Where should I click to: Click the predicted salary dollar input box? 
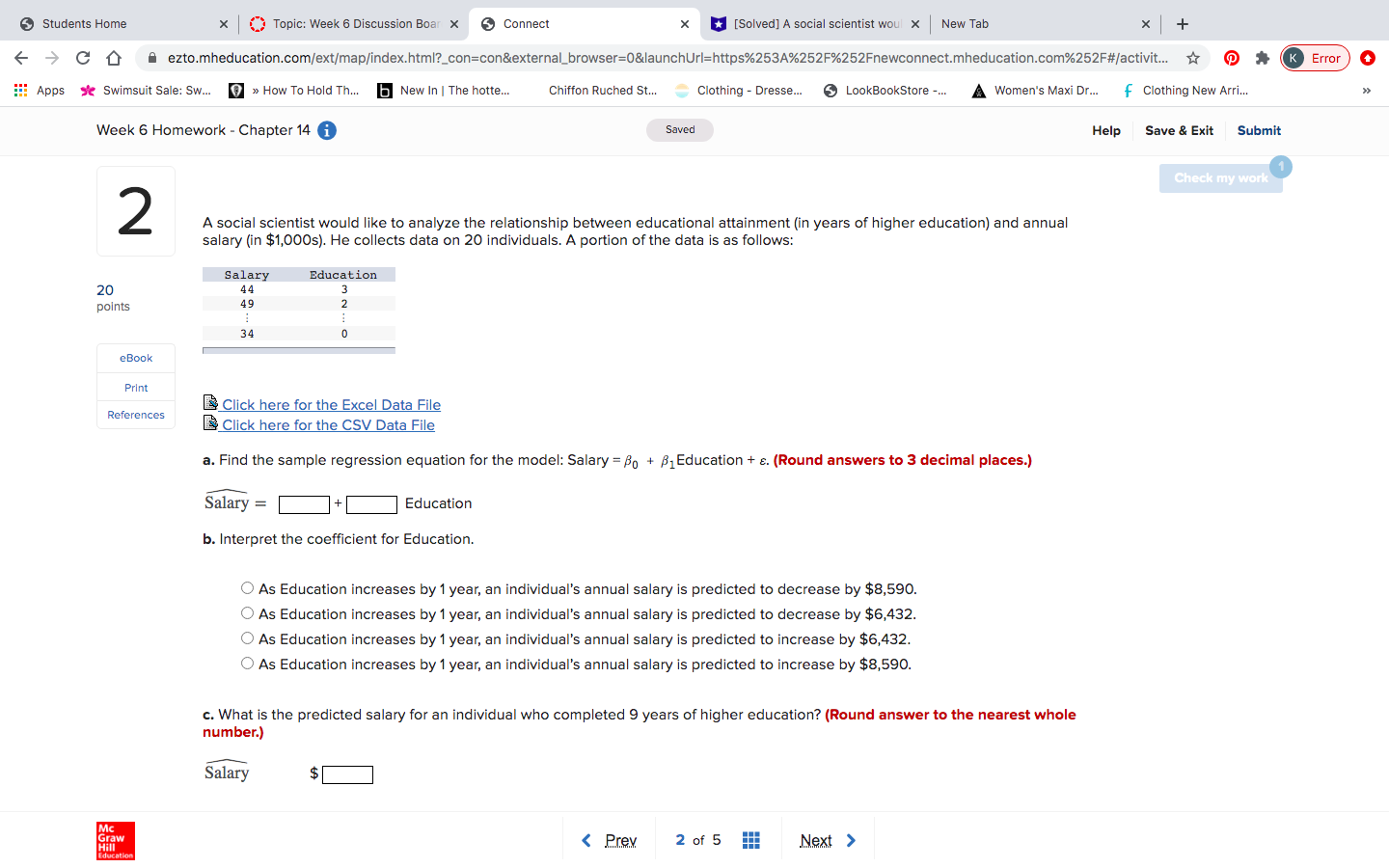click(347, 774)
